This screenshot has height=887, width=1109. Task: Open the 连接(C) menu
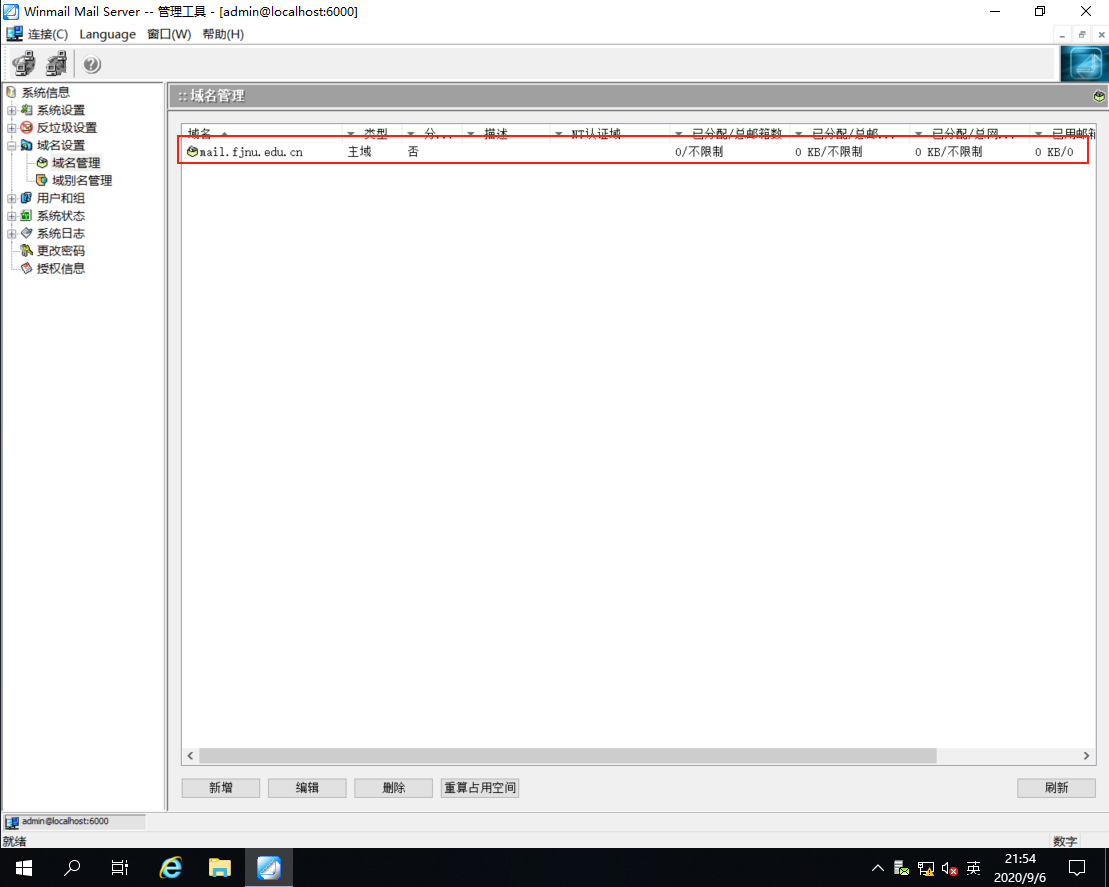click(48, 34)
